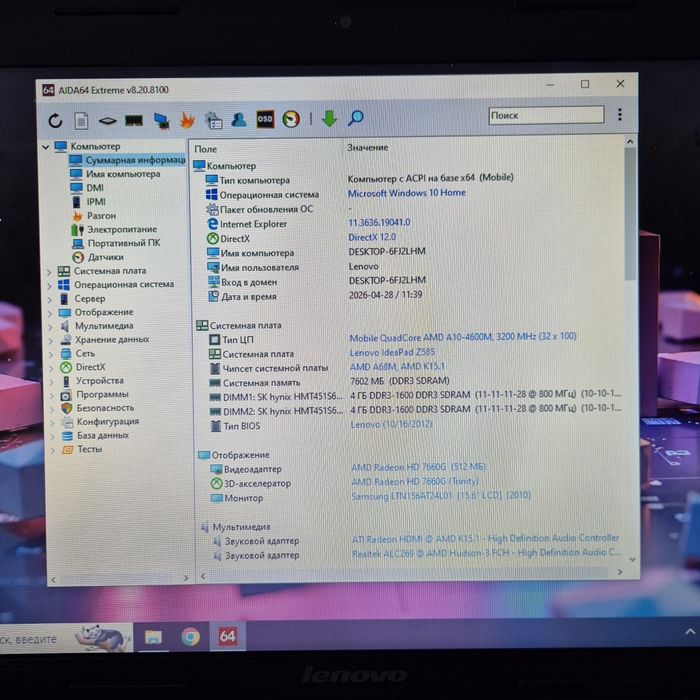This screenshot has width=700, height=700.
Task: Focus the Поиск search field
Action: coord(546,115)
